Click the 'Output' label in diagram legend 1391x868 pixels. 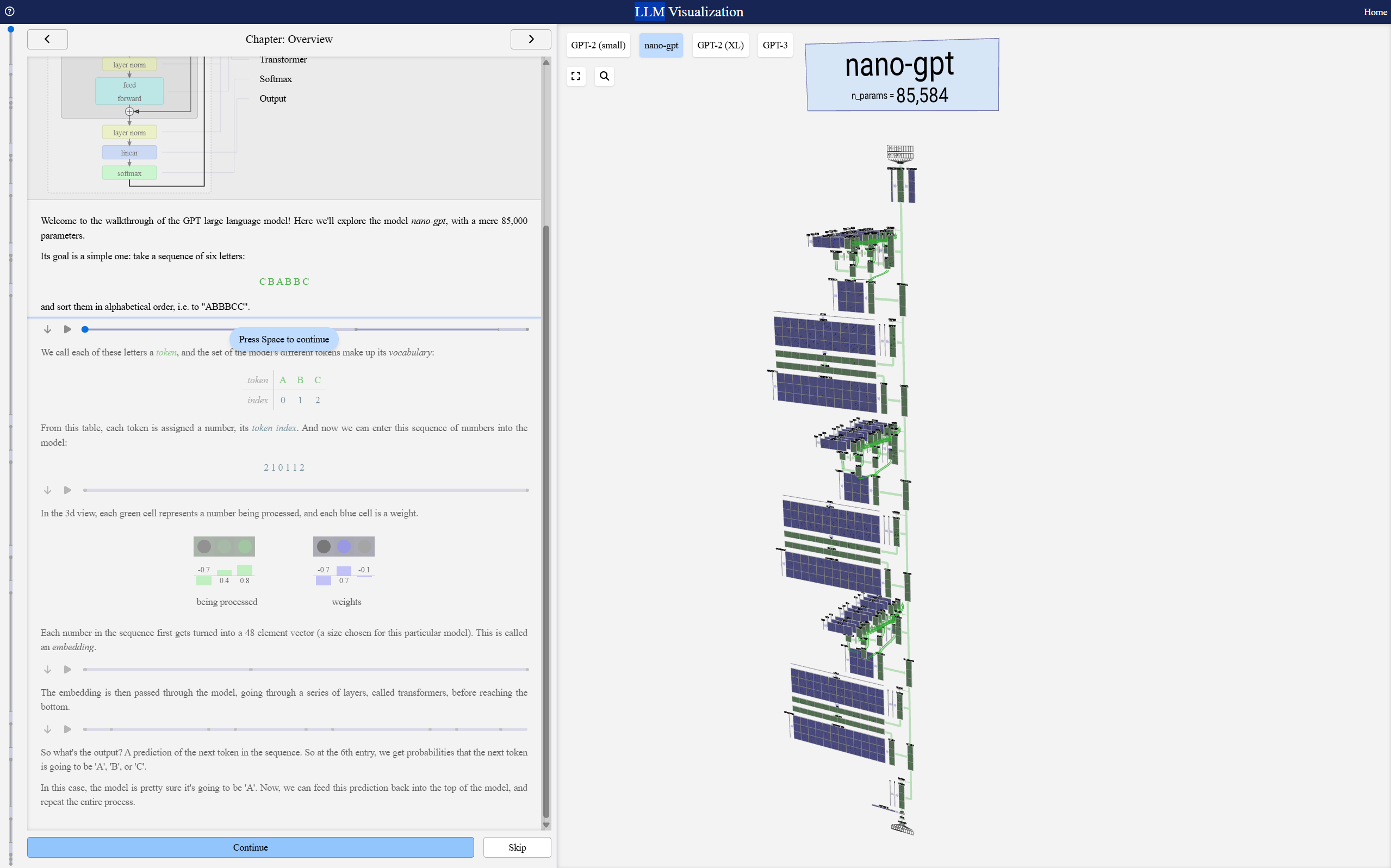(273, 99)
